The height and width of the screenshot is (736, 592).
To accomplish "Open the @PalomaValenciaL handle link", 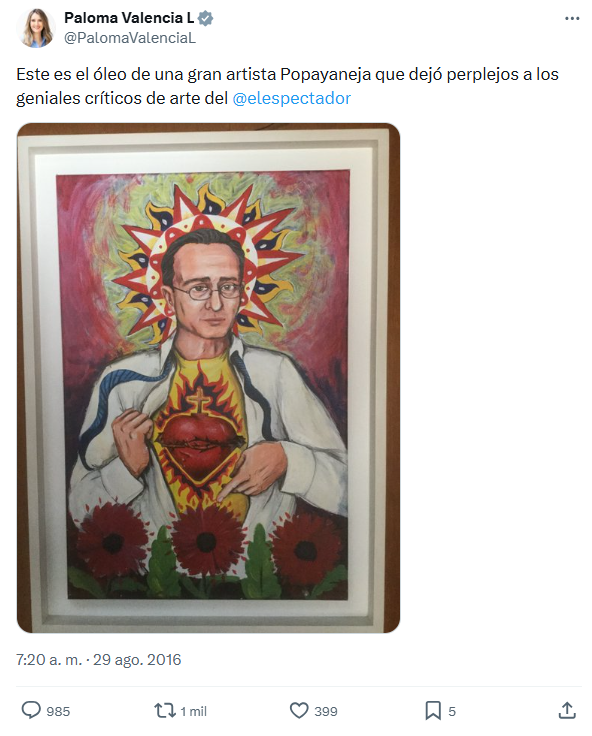I will pos(130,38).
